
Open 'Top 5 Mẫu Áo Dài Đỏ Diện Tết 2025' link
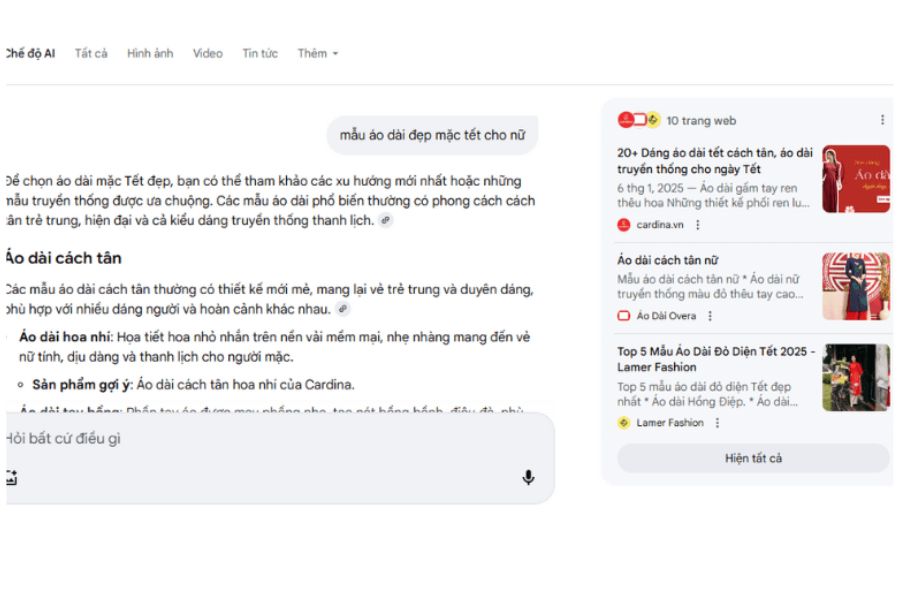pos(716,359)
